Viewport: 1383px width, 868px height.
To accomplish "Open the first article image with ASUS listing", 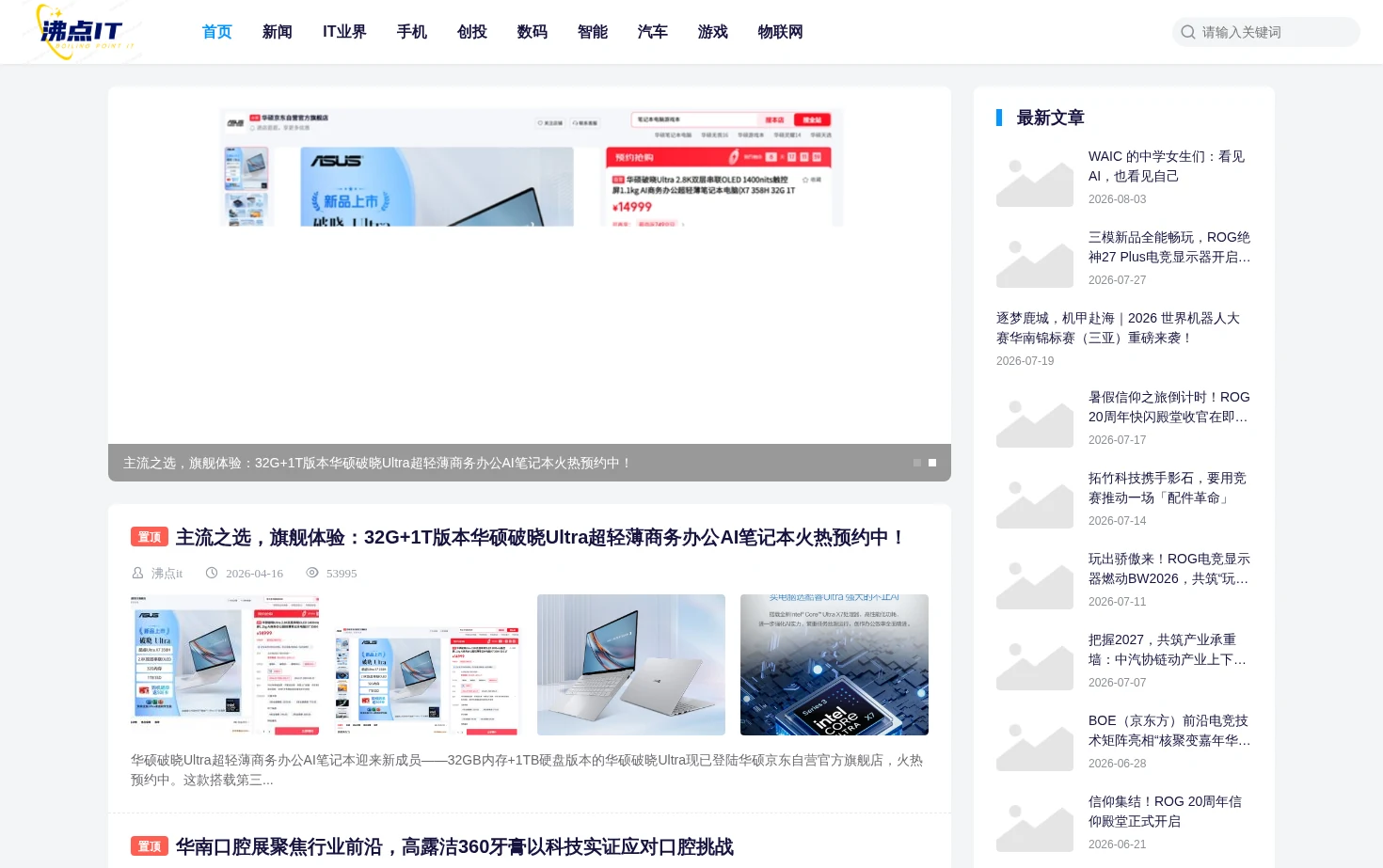I will [x=225, y=665].
